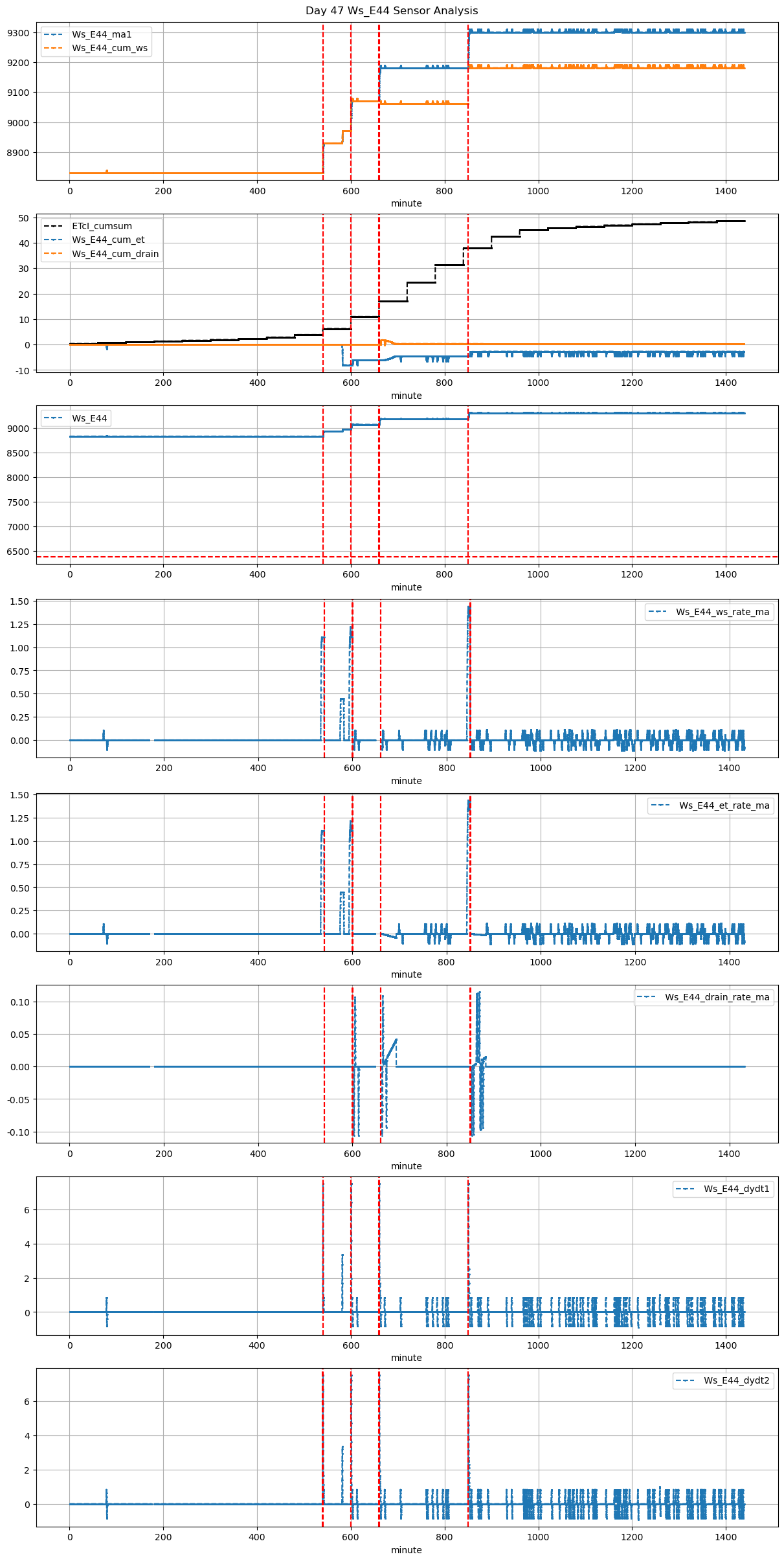Click the 6500 y-axis tick label
This screenshot has height=1561, width=784.
(x=18, y=552)
